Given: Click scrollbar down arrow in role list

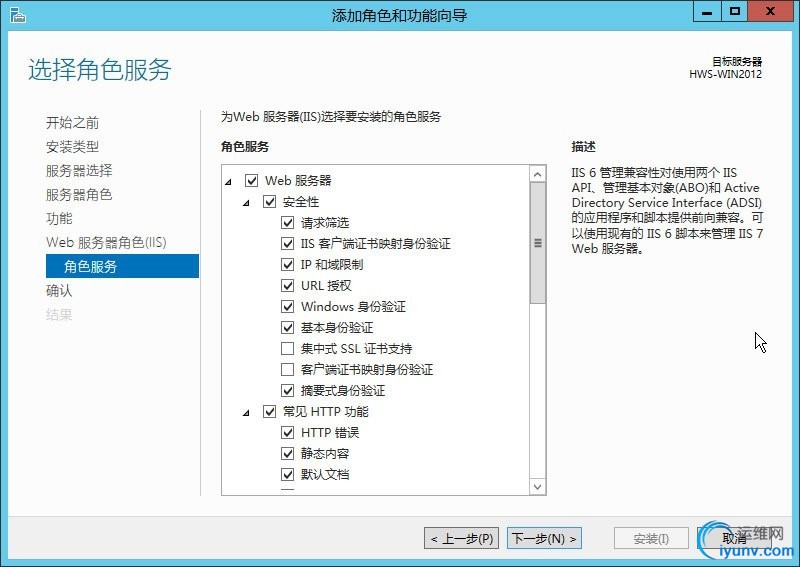Looking at the screenshot, I should 537,486.
